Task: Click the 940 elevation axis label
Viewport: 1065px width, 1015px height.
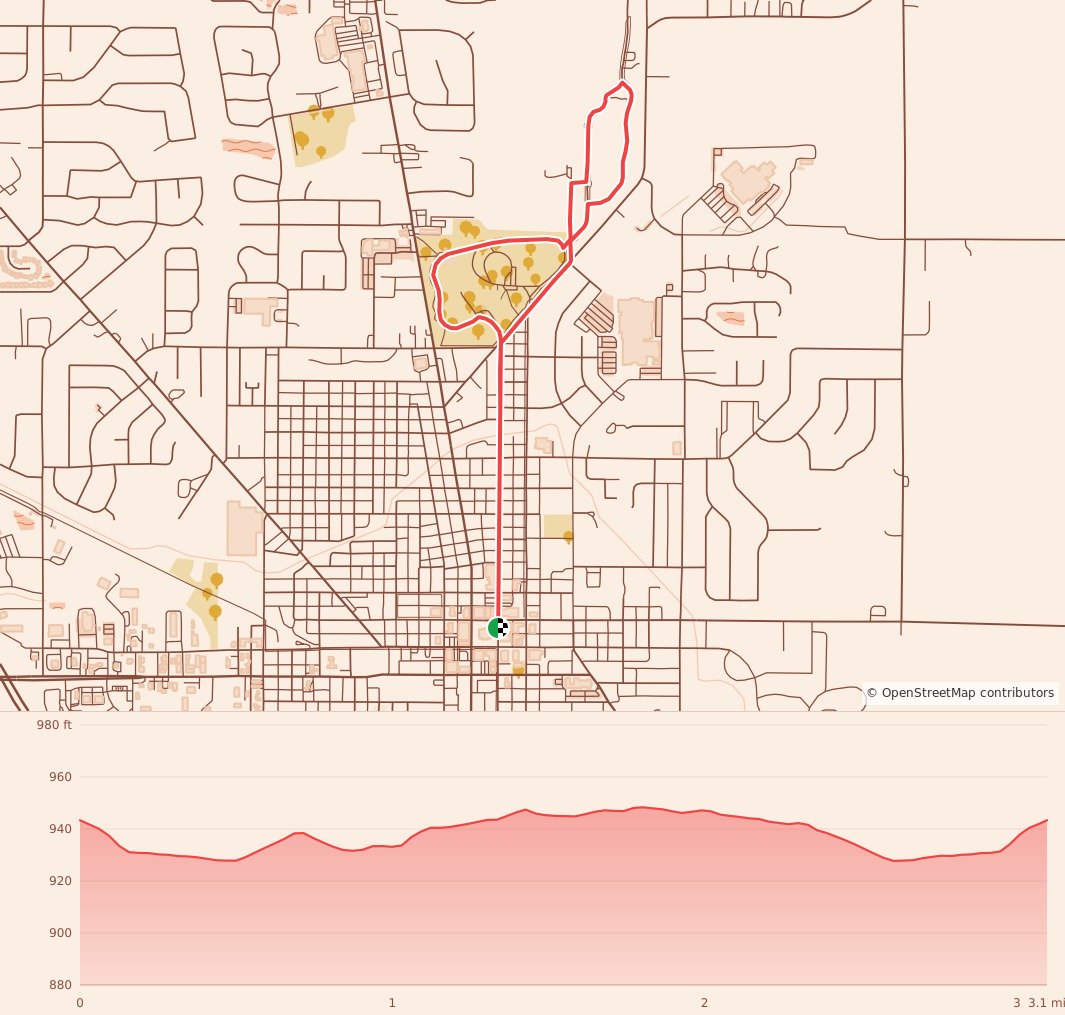Action: (x=60, y=829)
